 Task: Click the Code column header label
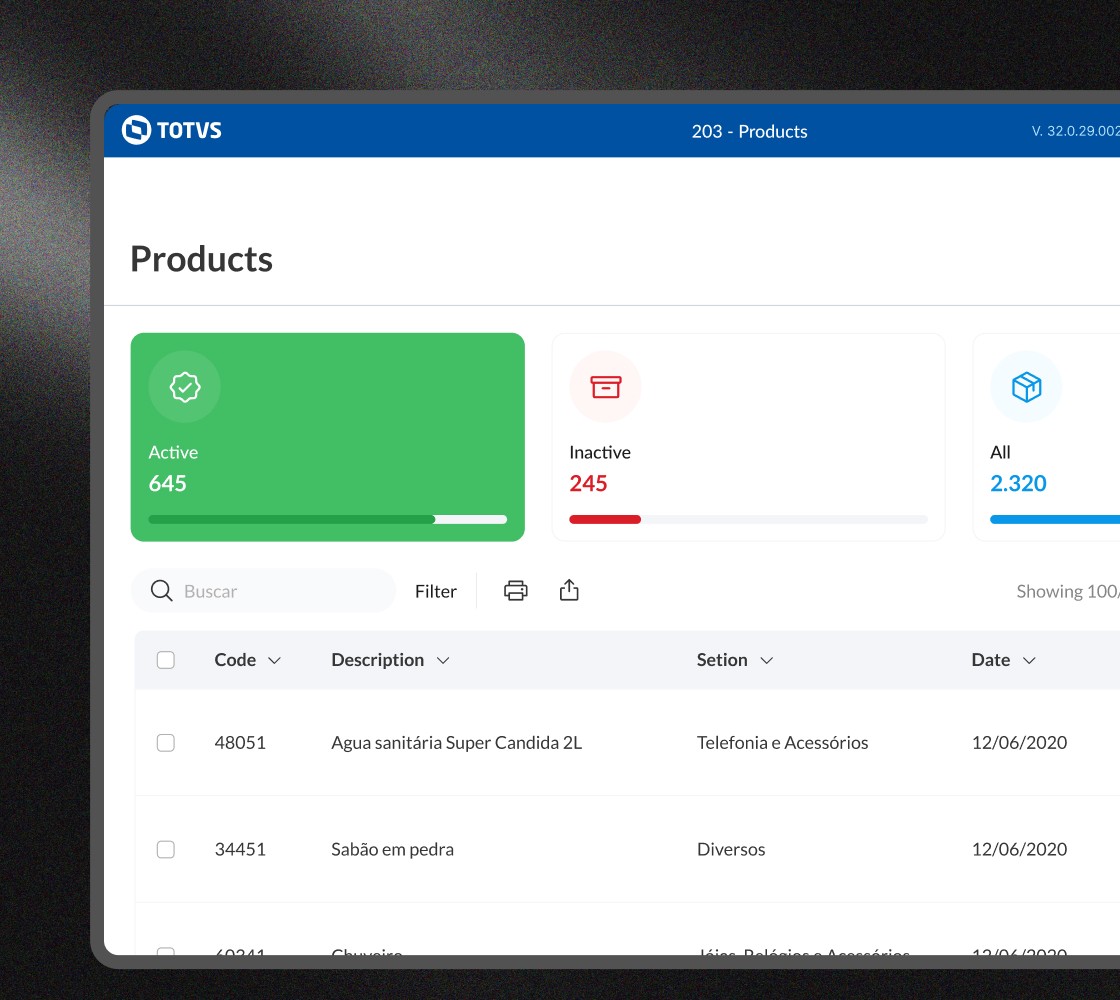coord(235,660)
